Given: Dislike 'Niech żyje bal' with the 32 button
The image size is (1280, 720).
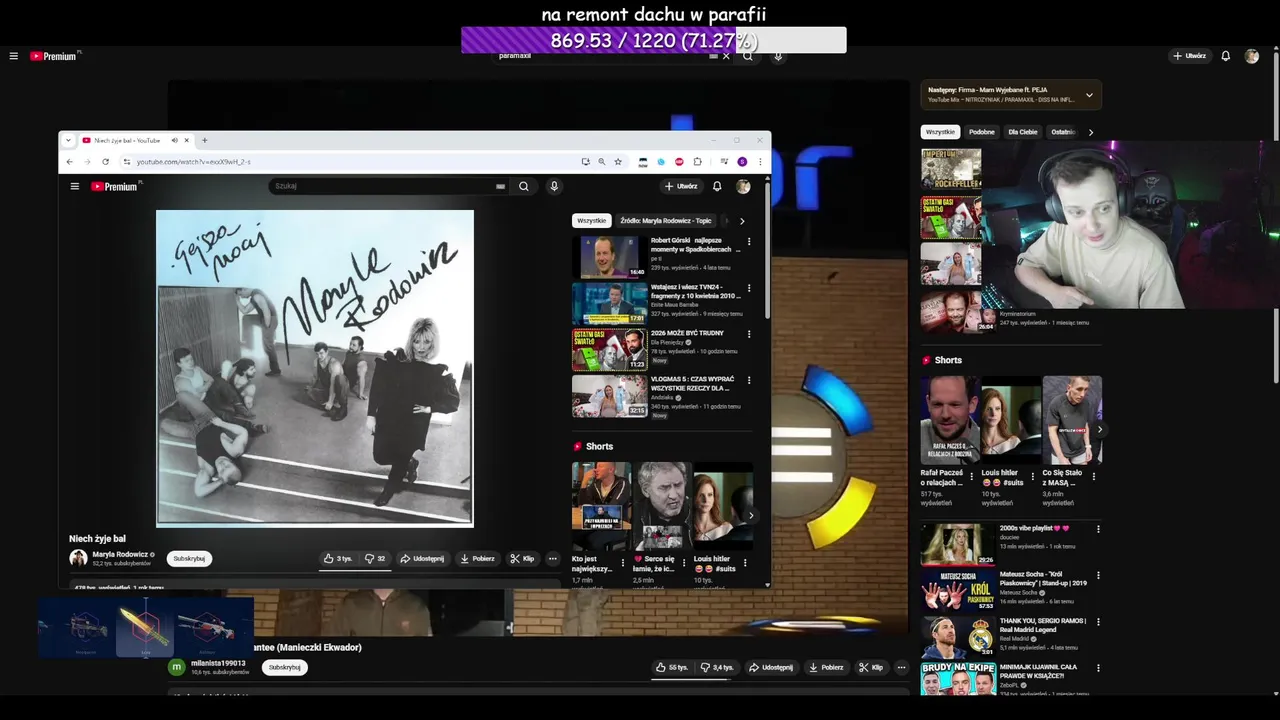Looking at the screenshot, I should click(x=375, y=559).
